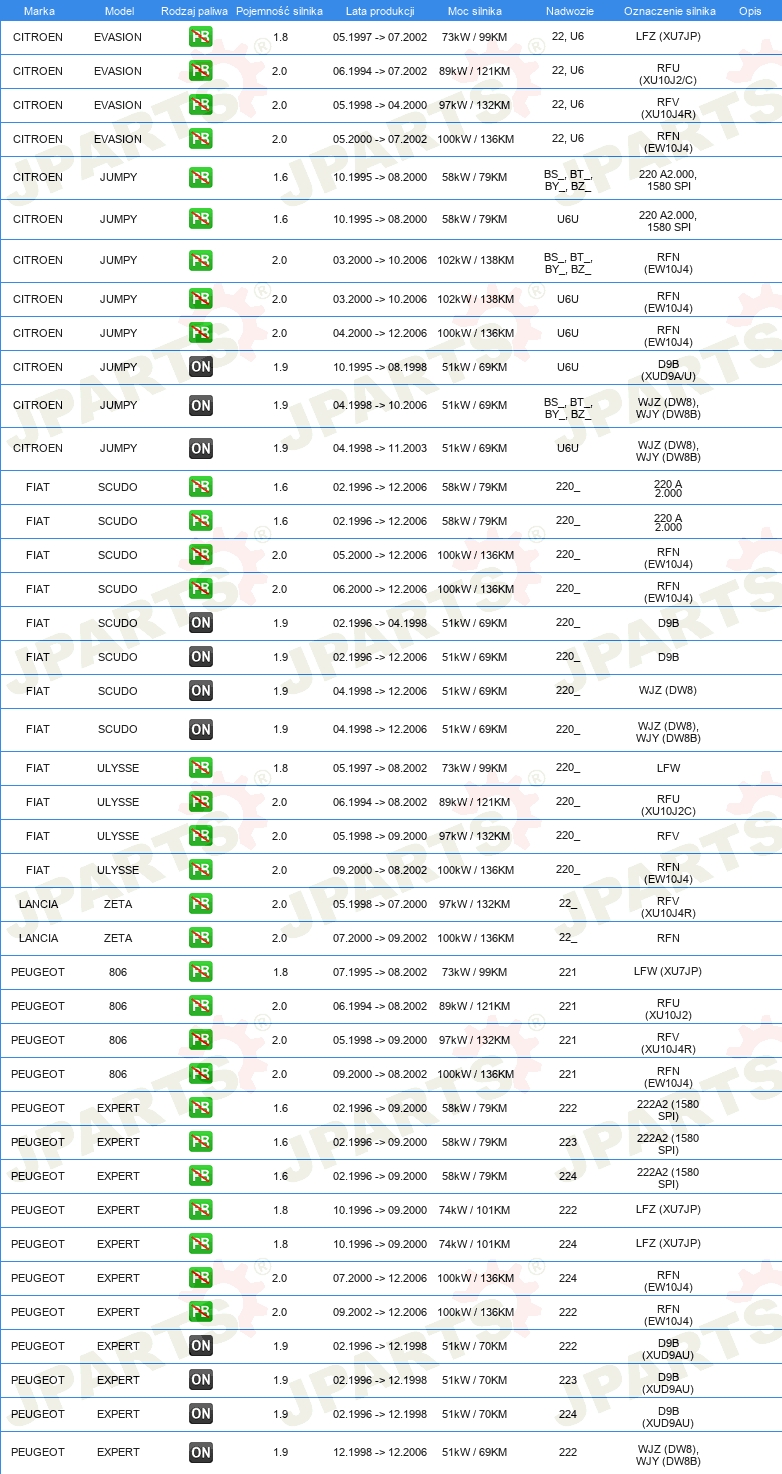Click petrol icon in Expert 1.8 body 222 row

tap(201, 1210)
